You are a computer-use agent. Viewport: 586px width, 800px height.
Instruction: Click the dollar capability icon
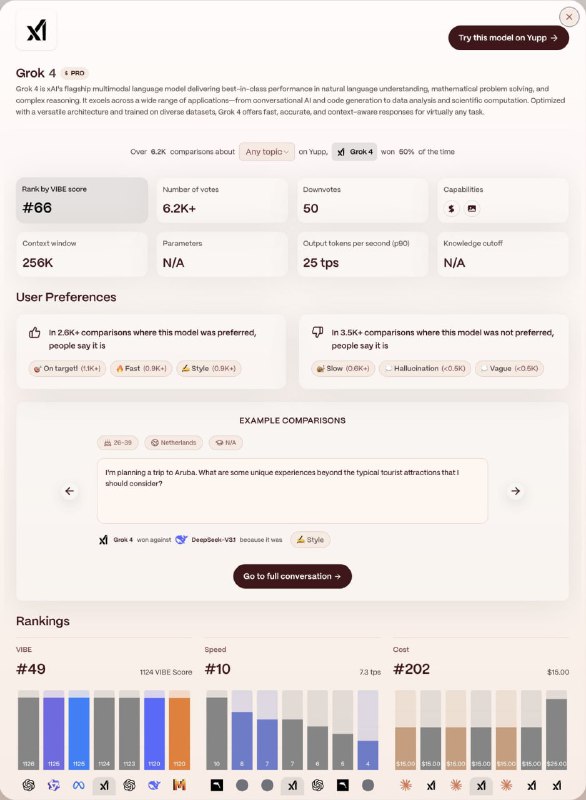451,208
